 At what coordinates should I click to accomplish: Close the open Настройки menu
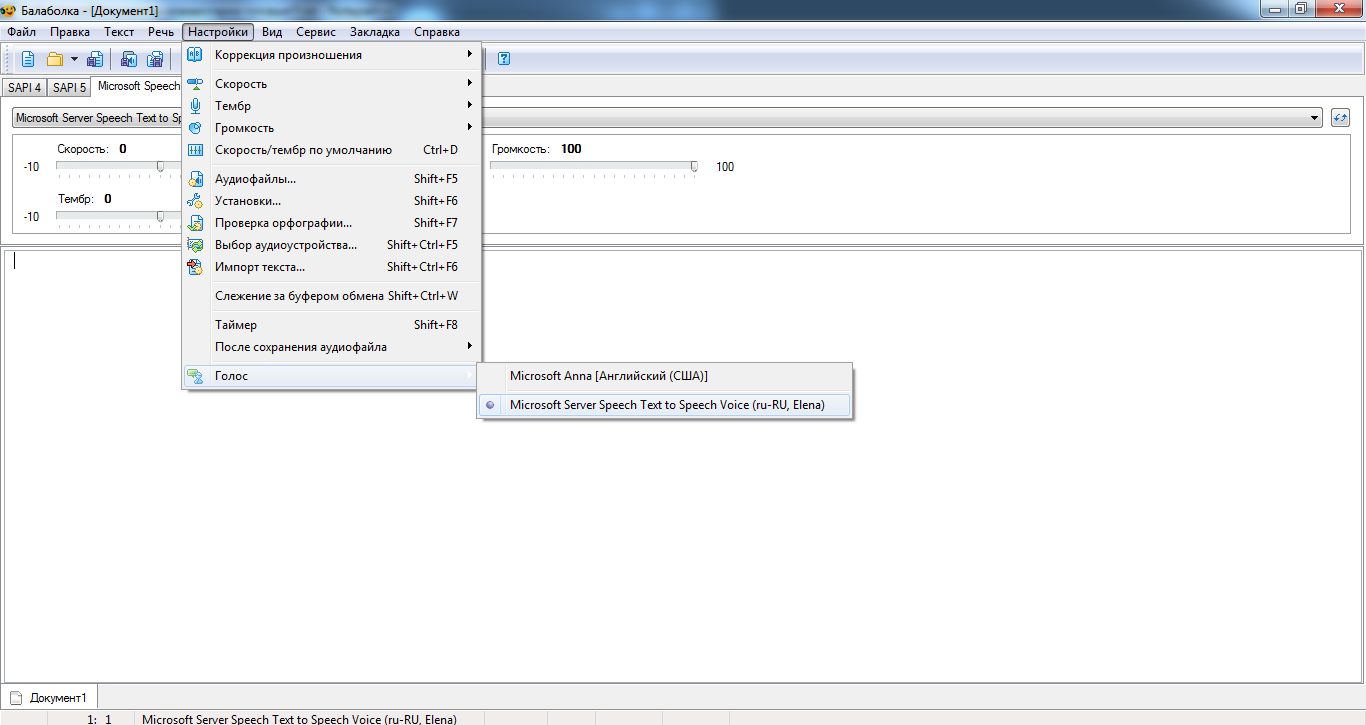[x=218, y=32]
